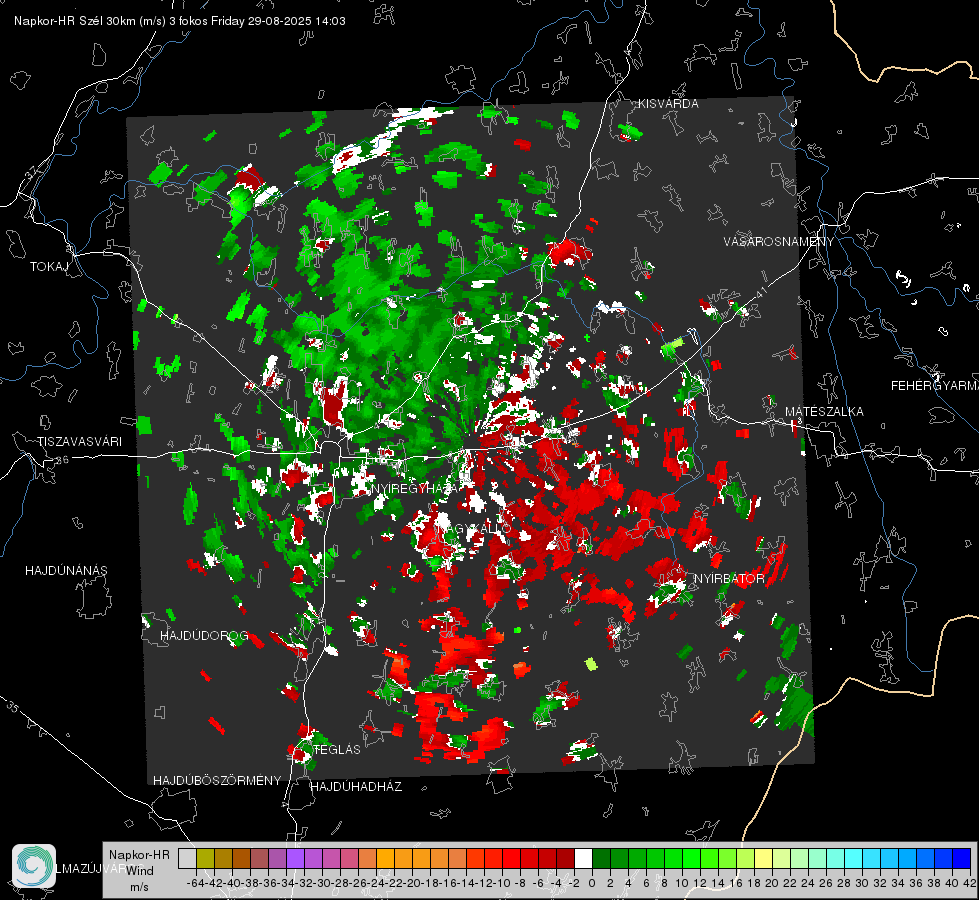Select the light gray swatch at legend start
Viewport: 979px width, 900px height.
[x=187, y=859]
